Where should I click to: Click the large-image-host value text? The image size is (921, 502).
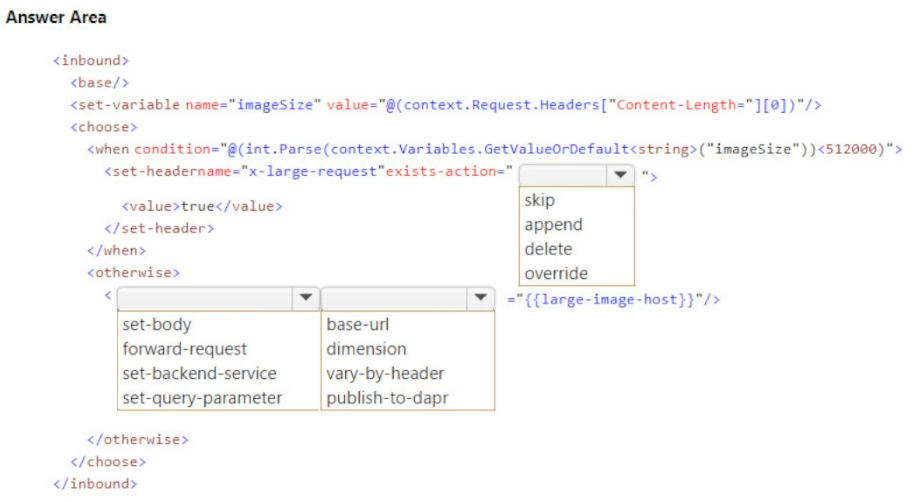609,299
